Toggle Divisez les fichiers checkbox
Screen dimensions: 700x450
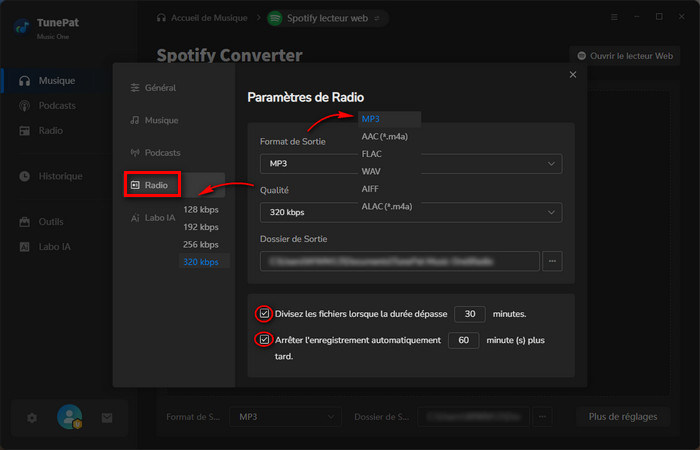264,313
